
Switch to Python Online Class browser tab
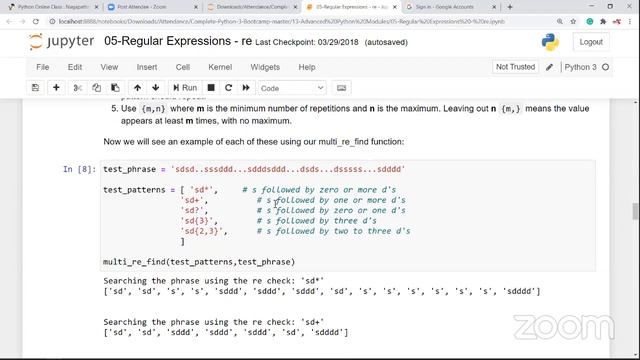pos(53,7)
